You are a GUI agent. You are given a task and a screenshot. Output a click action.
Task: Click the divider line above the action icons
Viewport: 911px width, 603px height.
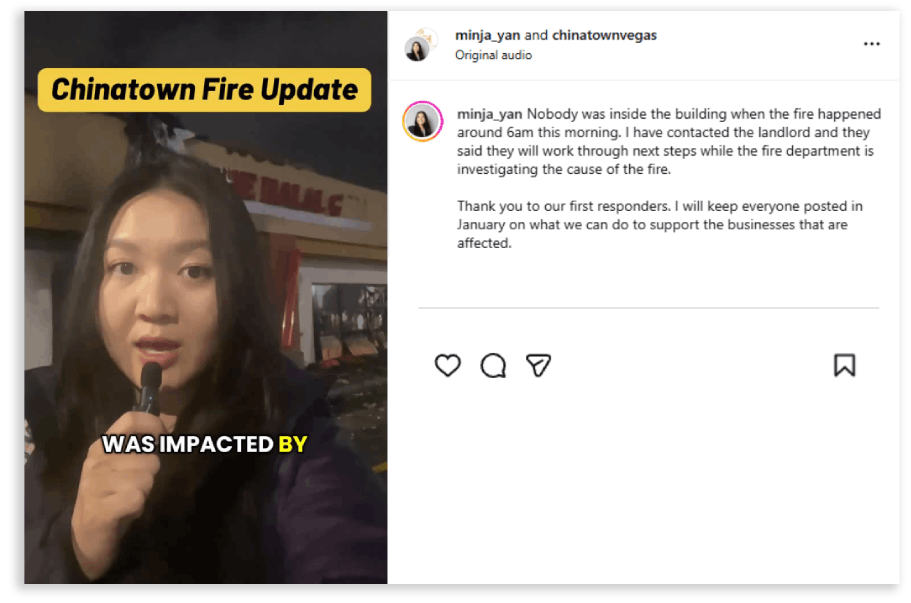[x=648, y=308]
